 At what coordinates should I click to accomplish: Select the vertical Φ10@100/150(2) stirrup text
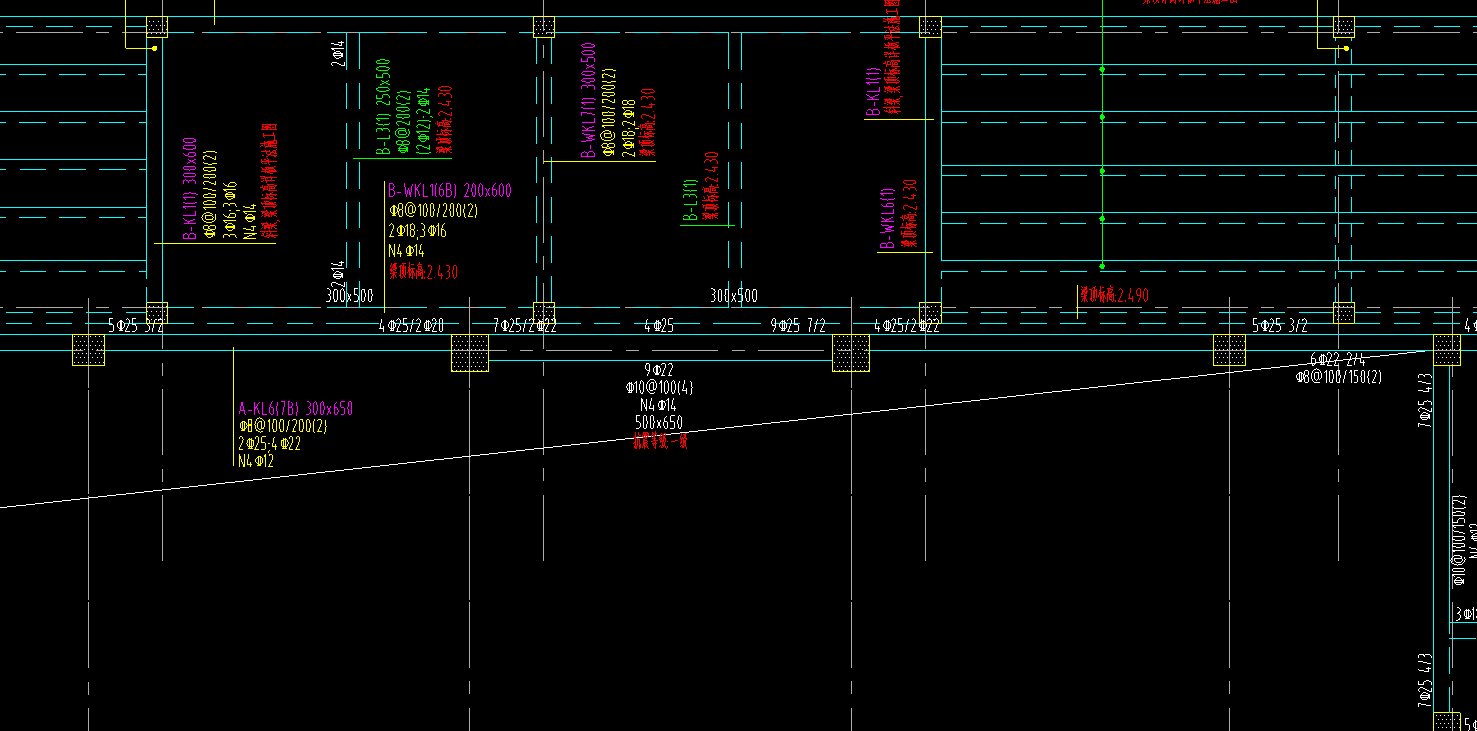[x=1458, y=540]
